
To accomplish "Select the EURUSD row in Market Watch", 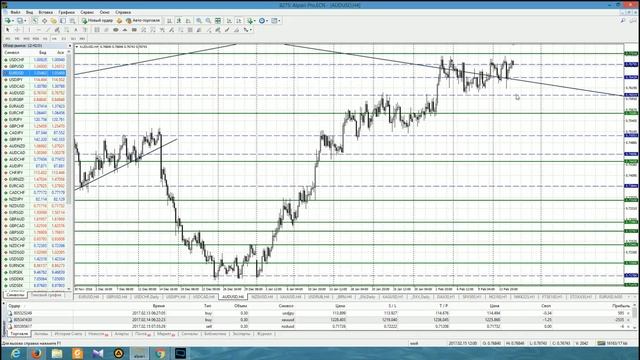I will 34,73.
